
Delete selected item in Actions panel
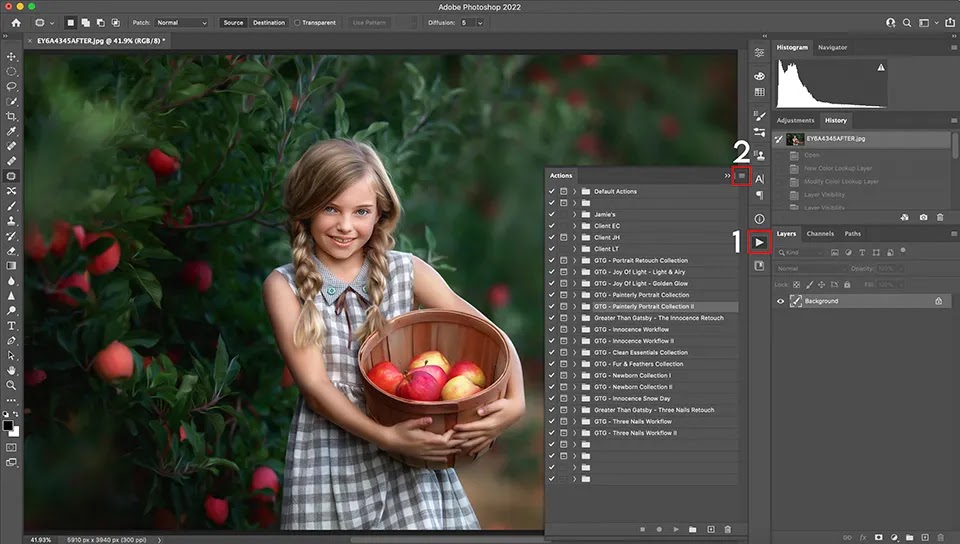tap(727, 529)
